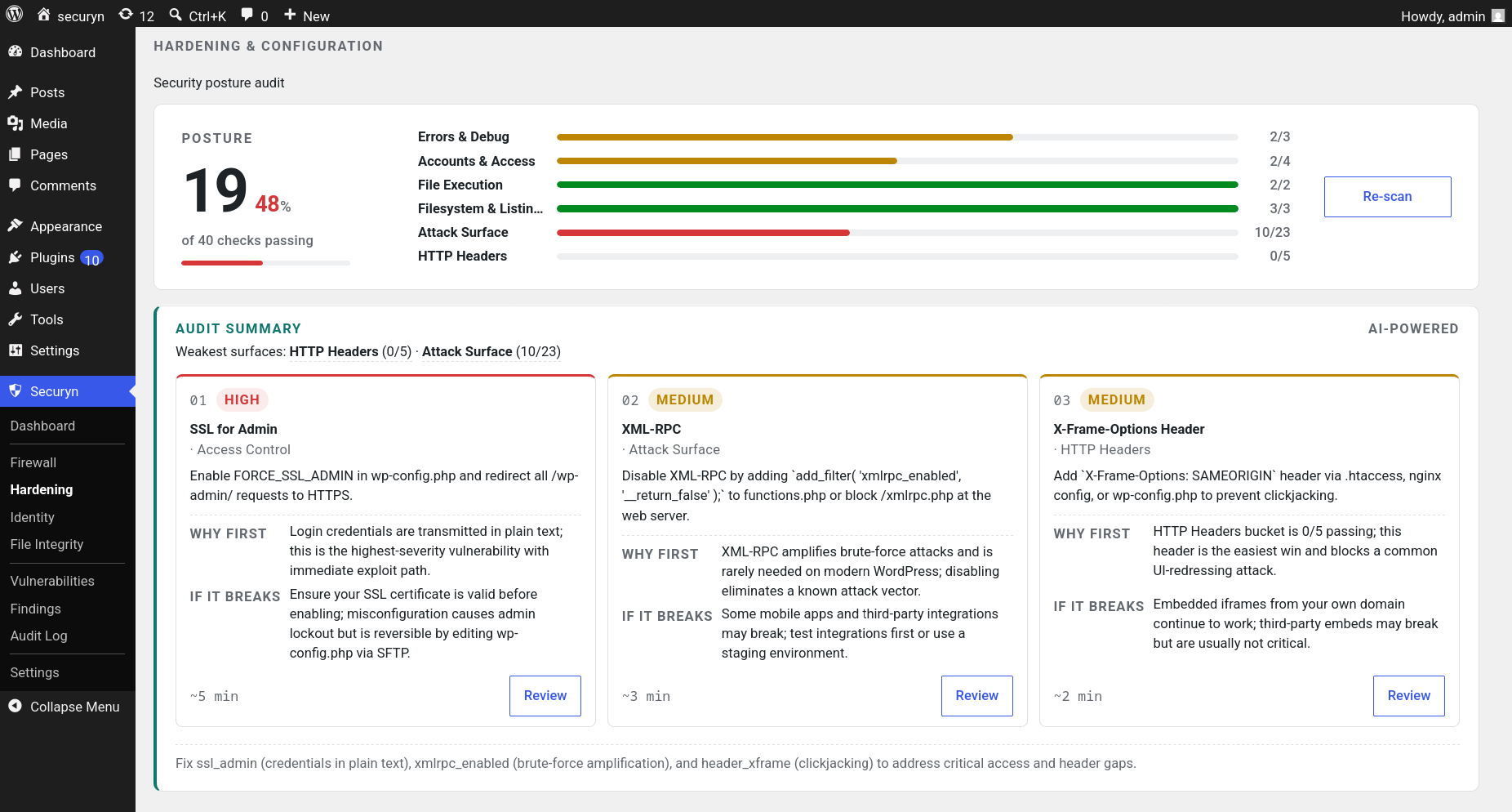This screenshot has height=812, width=1512.
Task: Click the Dashboard gauge icon in sidebar
Action: tap(15, 51)
